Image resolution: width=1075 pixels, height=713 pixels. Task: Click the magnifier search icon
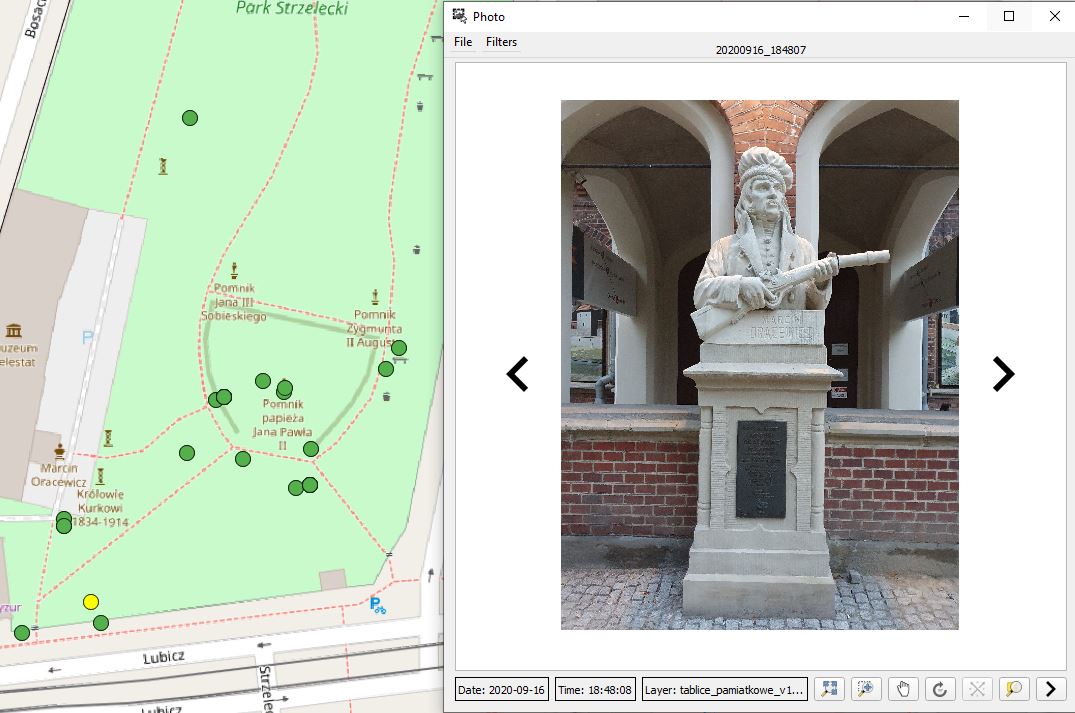pos(1013,689)
